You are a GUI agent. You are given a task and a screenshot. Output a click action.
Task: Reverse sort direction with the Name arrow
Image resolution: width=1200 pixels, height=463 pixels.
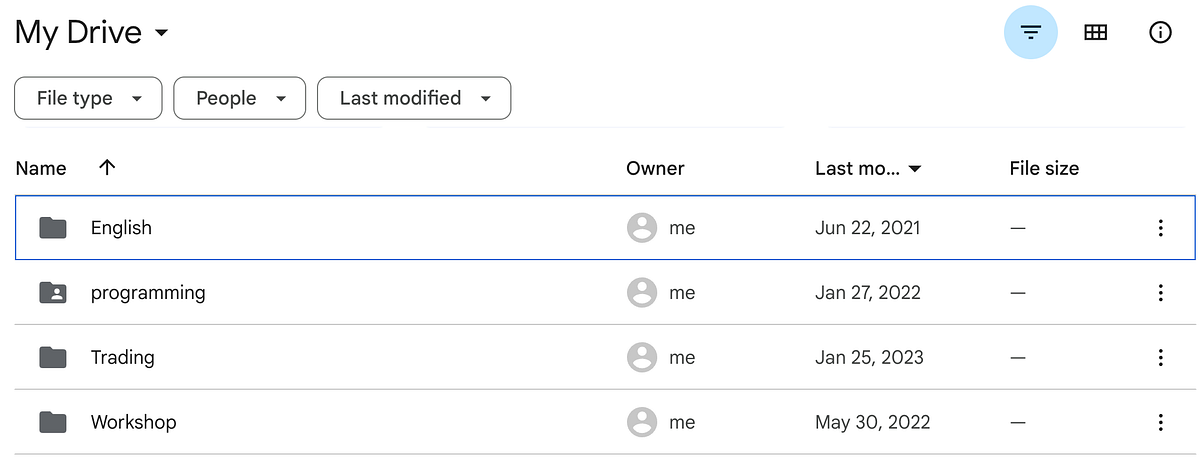107,168
